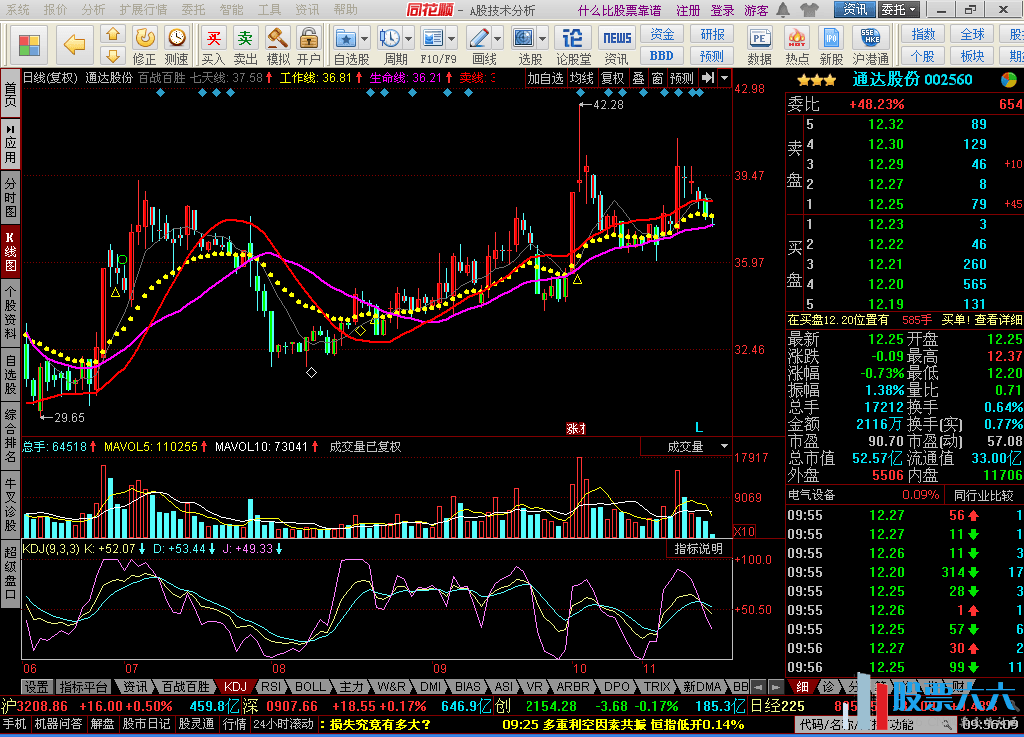Open the 模拟 gavel simulation icon
The image size is (1024, 737).
277,38
